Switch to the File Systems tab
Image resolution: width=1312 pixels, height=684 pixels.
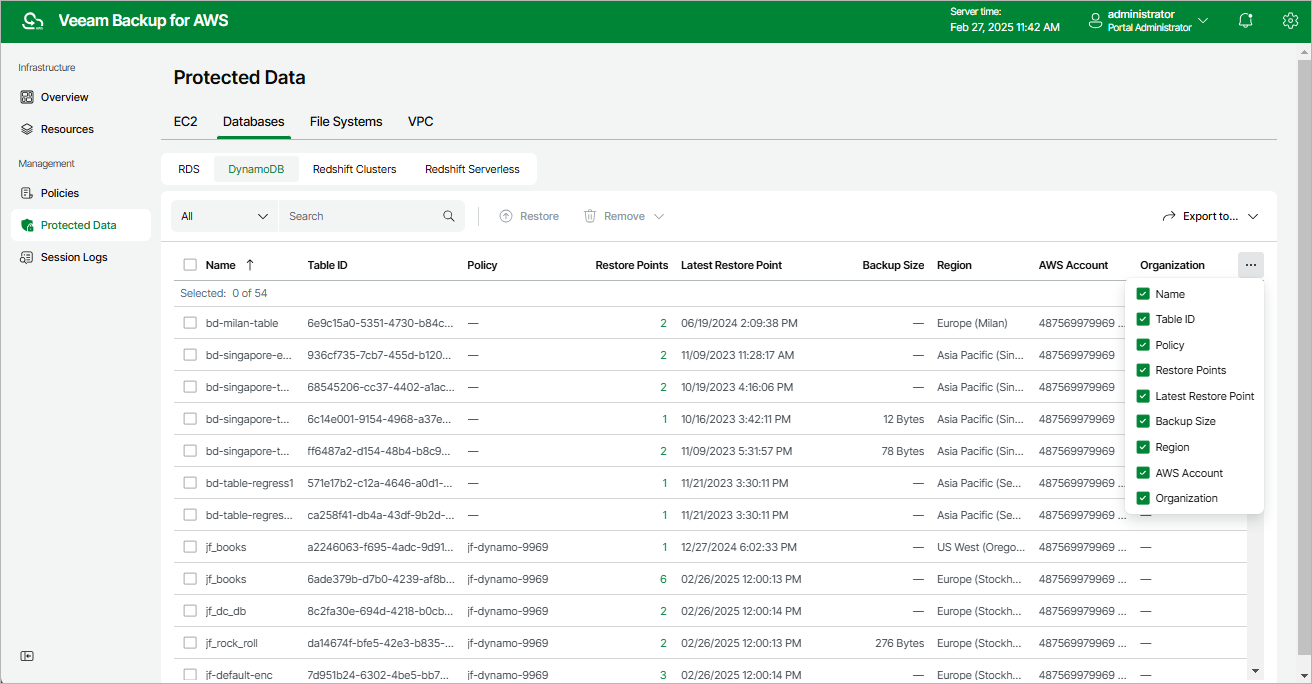point(346,121)
